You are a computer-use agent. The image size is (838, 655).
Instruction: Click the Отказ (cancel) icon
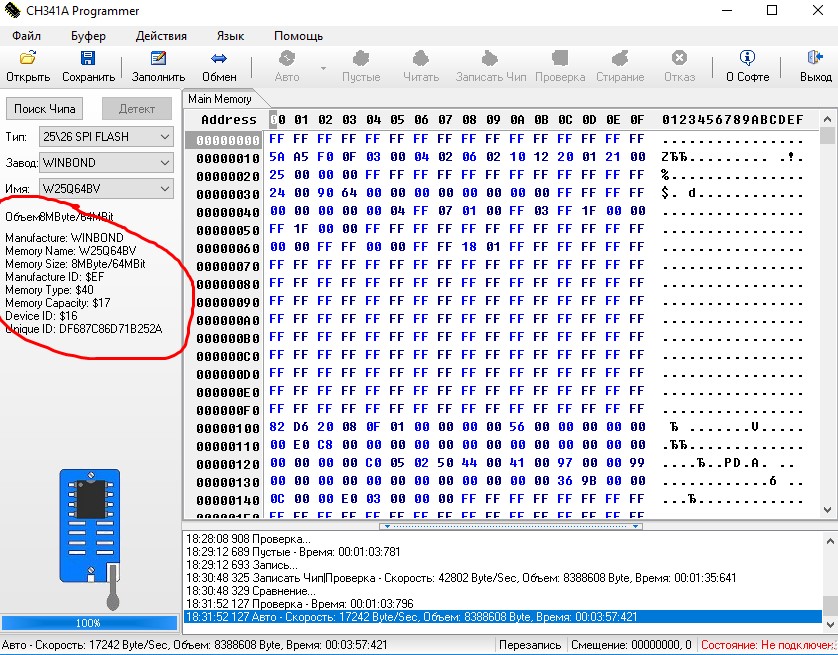click(679, 58)
